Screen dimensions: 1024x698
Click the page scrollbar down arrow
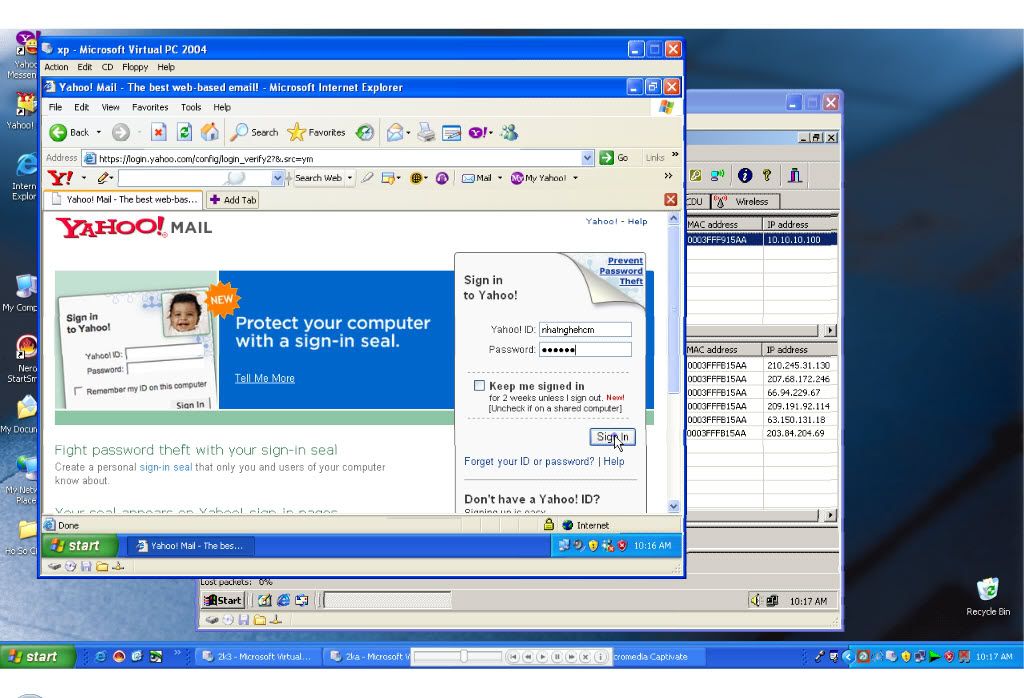pos(674,506)
